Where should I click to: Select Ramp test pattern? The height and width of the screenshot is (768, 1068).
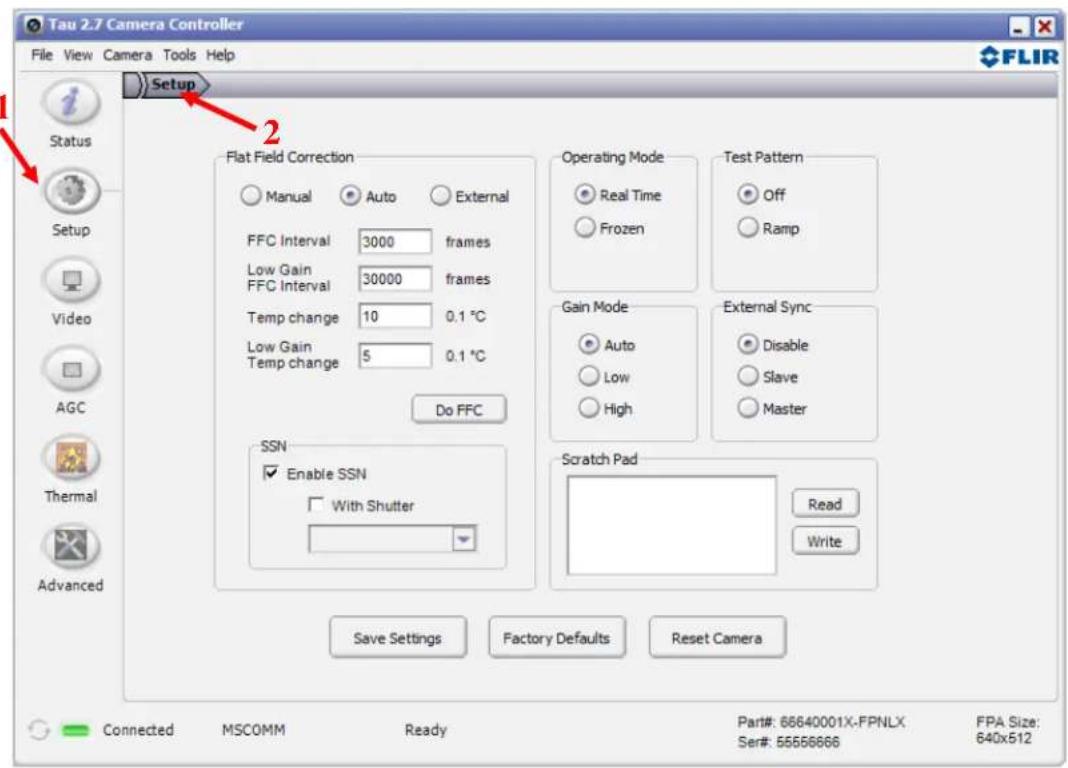(x=747, y=227)
